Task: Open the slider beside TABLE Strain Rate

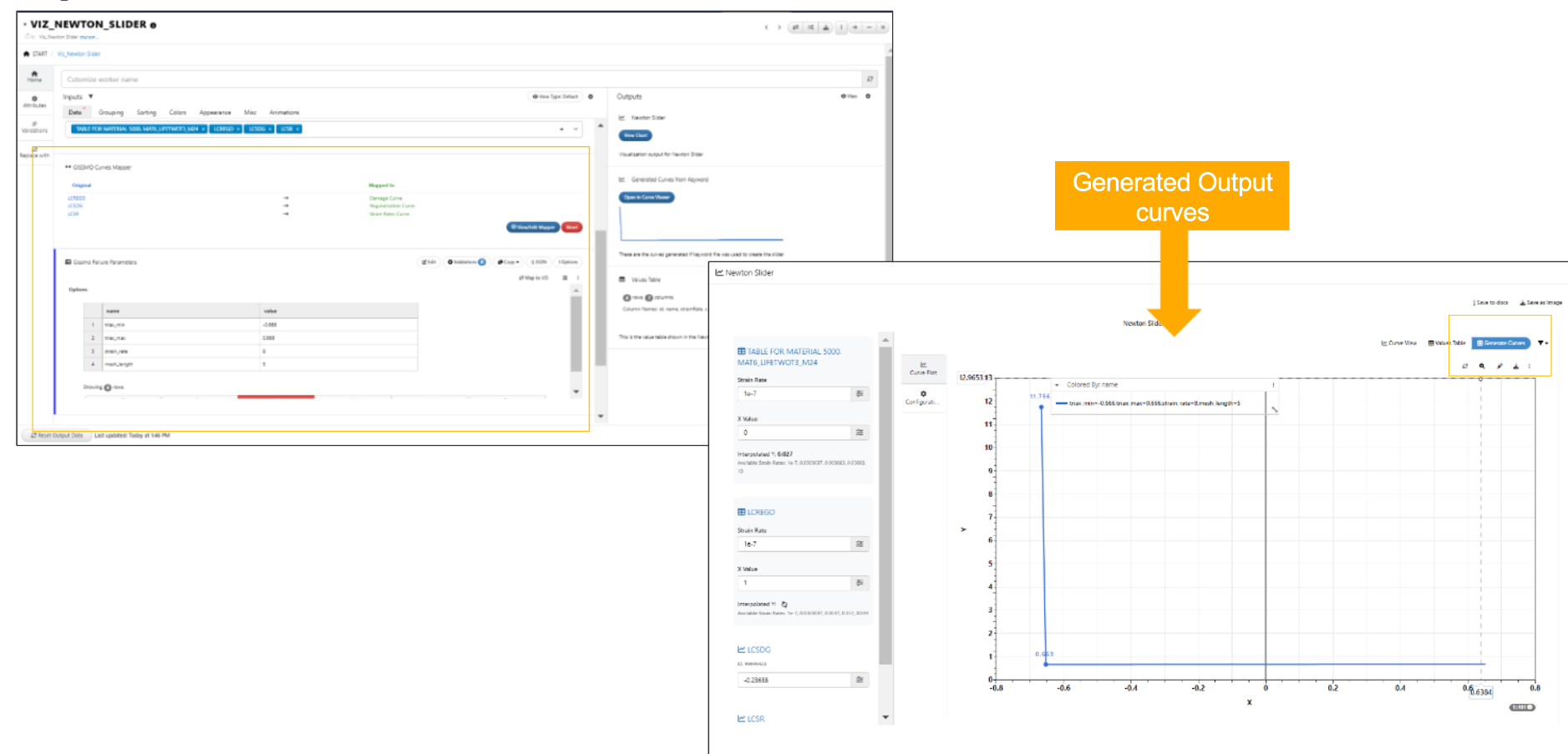Action: 860,393
